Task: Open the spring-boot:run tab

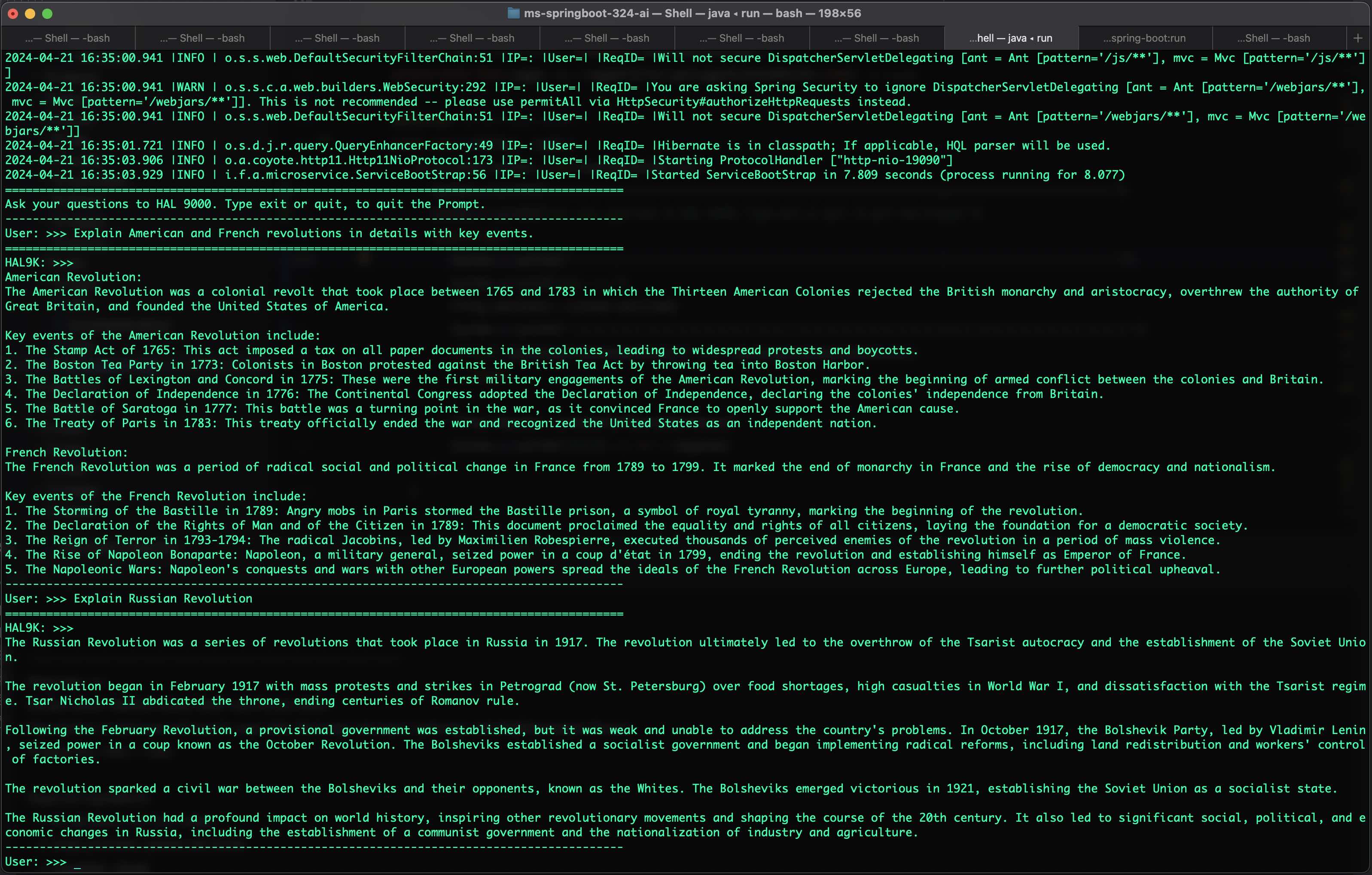Action: tap(1145, 38)
